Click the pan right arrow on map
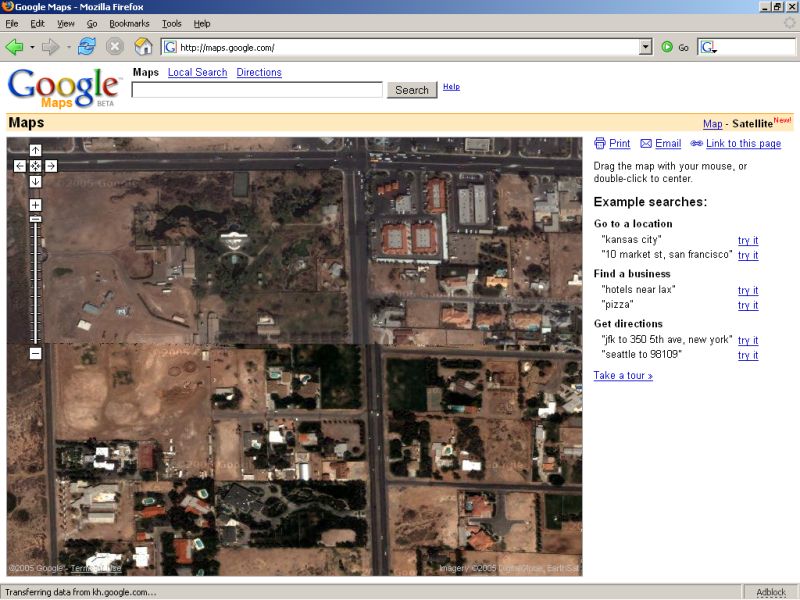 click(x=51, y=166)
